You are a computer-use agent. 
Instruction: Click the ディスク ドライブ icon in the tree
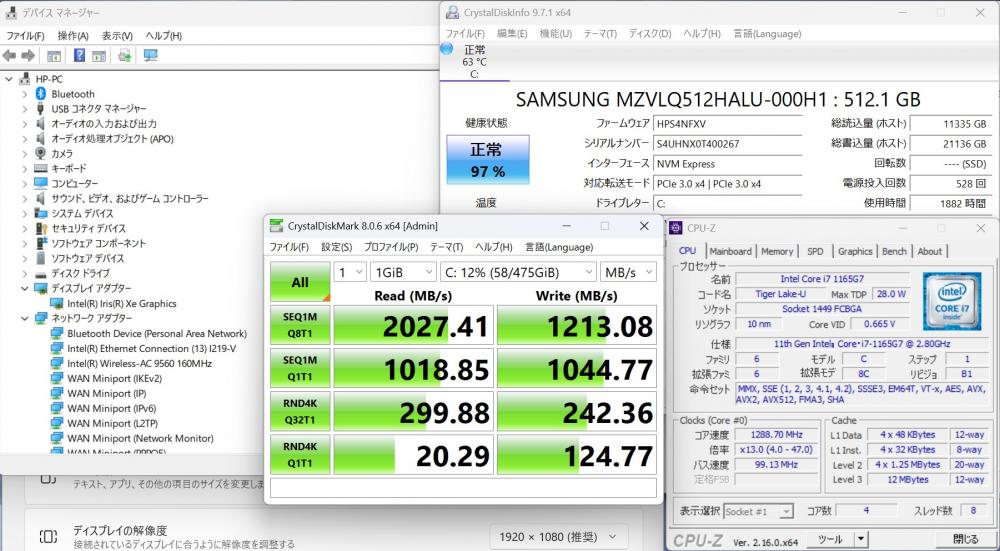[x=41, y=274]
